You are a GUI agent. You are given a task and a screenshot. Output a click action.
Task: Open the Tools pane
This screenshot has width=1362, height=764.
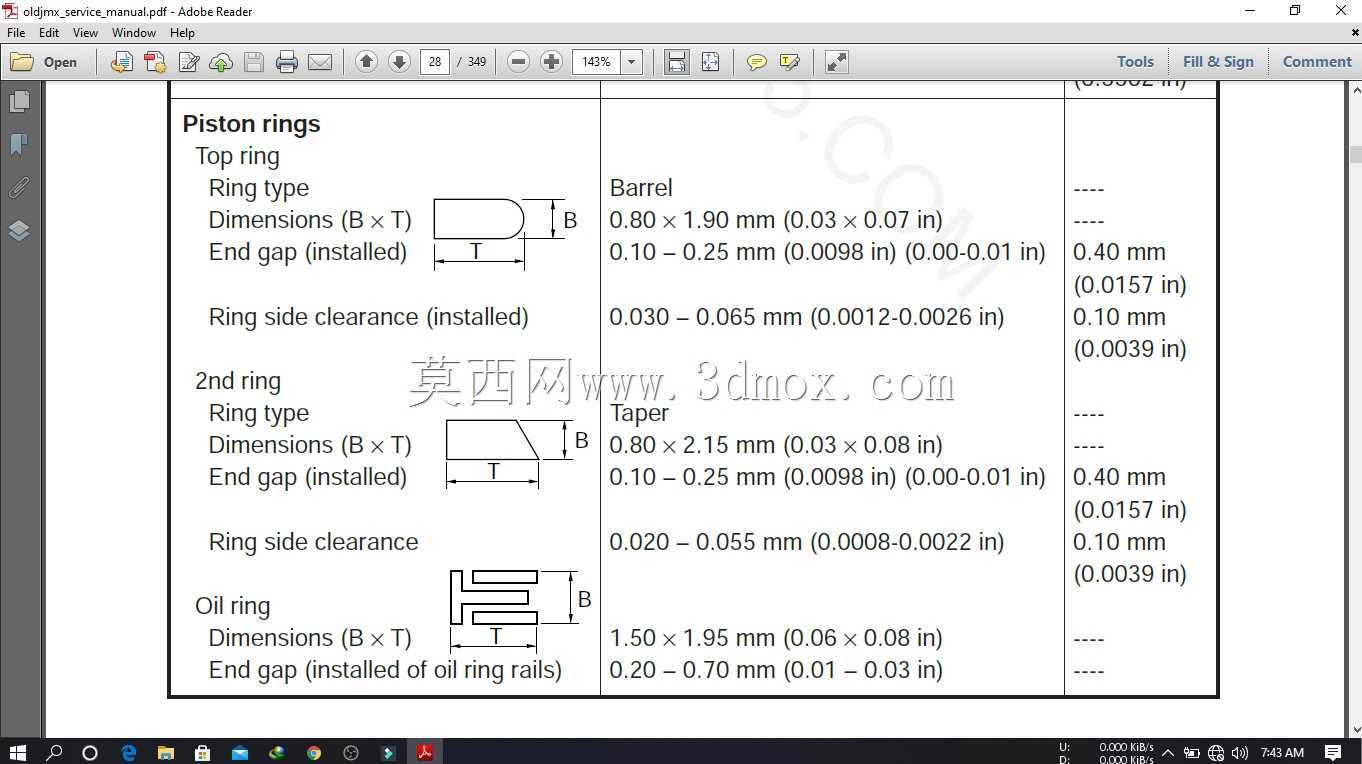(1135, 62)
